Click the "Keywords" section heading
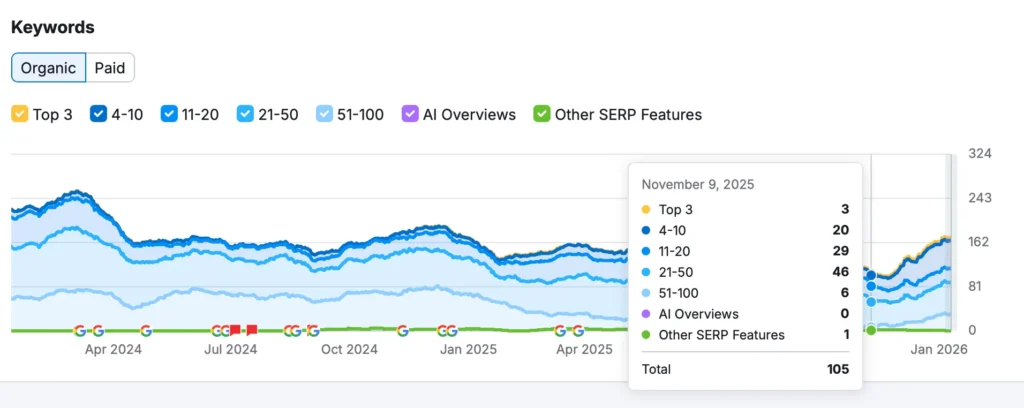 pos(53,27)
